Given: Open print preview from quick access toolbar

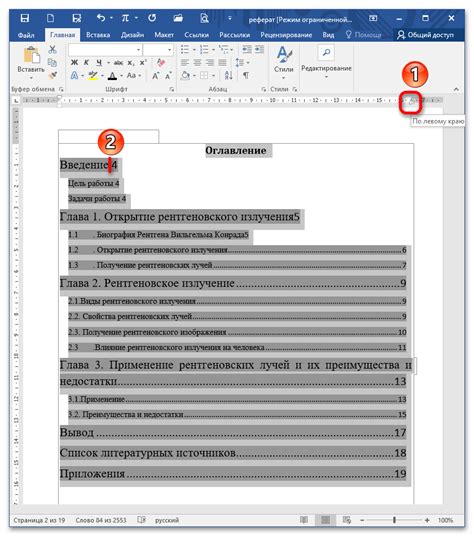Looking at the screenshot, I should pos(204,18).
